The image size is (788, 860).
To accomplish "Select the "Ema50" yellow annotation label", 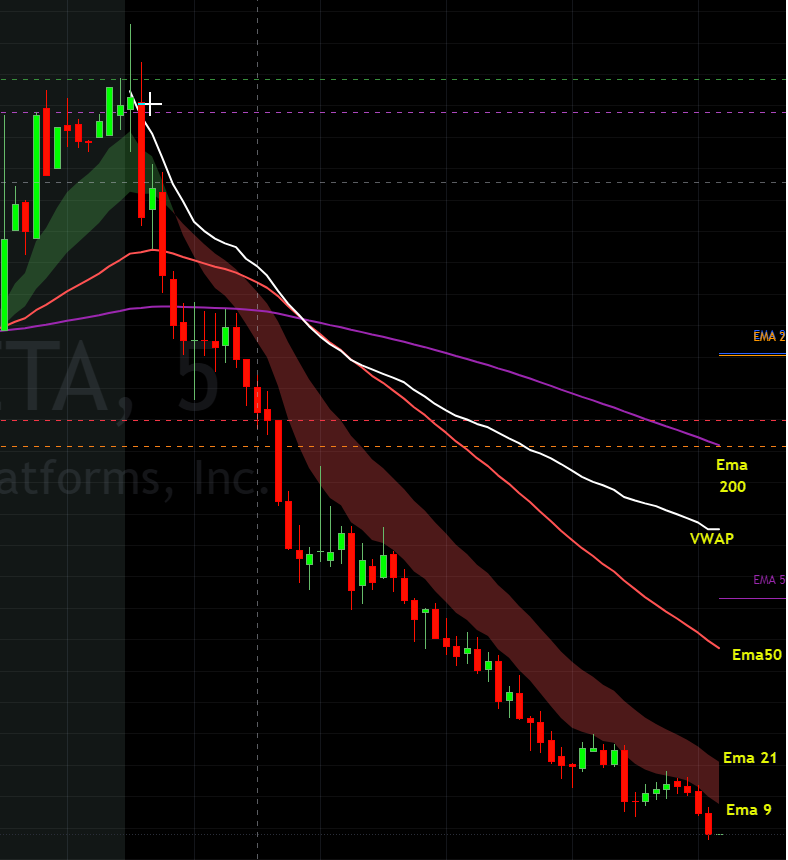I will coord(757,654).
